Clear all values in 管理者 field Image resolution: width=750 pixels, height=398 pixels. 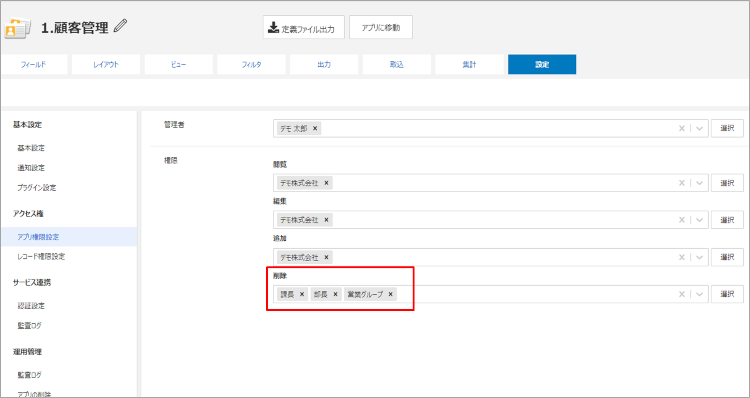(682, 129)
